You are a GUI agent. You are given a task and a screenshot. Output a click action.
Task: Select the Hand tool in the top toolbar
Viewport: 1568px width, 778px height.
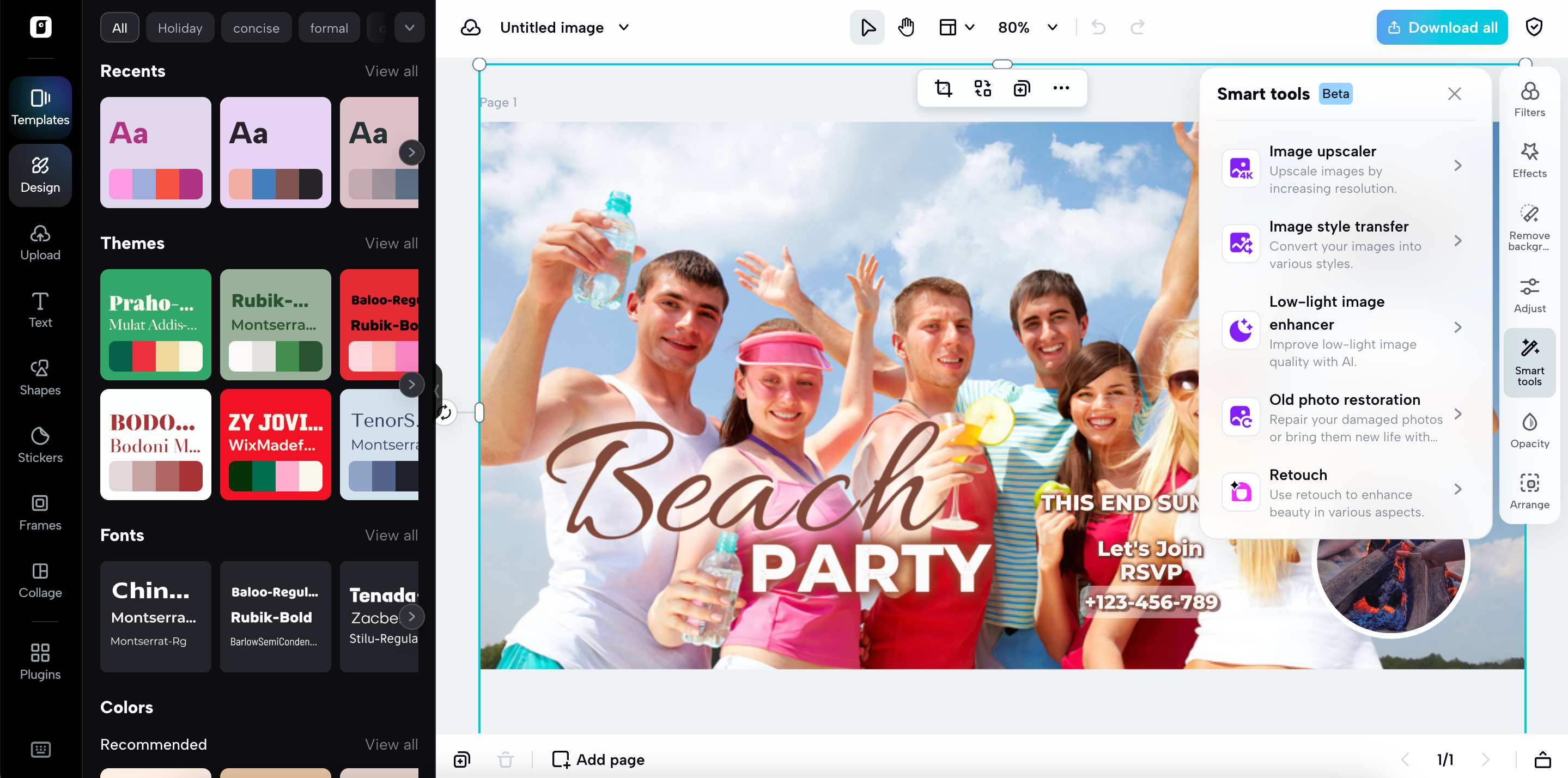pyautogui.click(x=905, y=27)
